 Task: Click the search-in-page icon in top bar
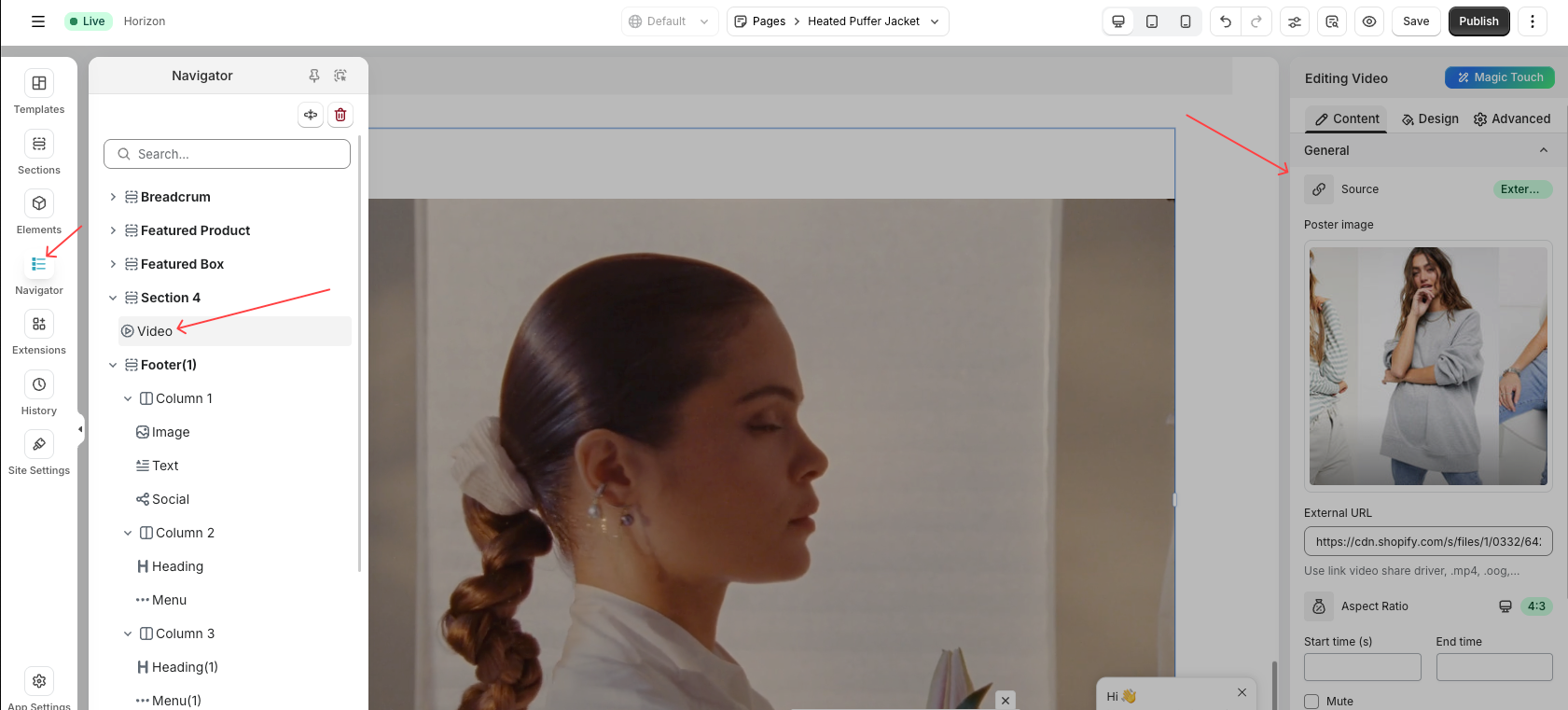[1332, 21]
